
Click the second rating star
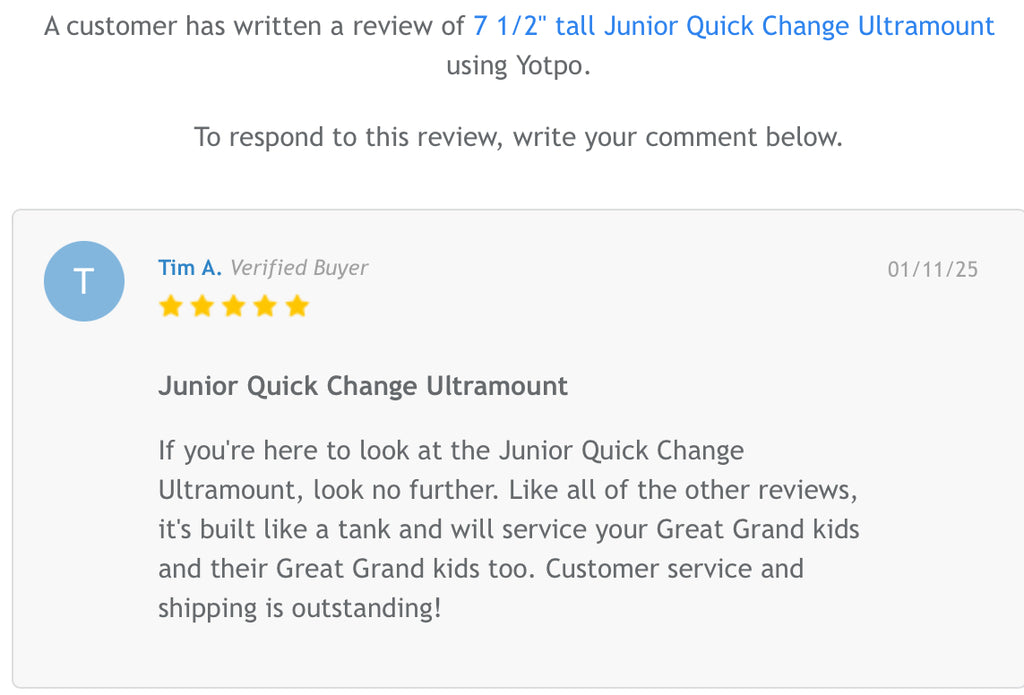coord(202,306)
